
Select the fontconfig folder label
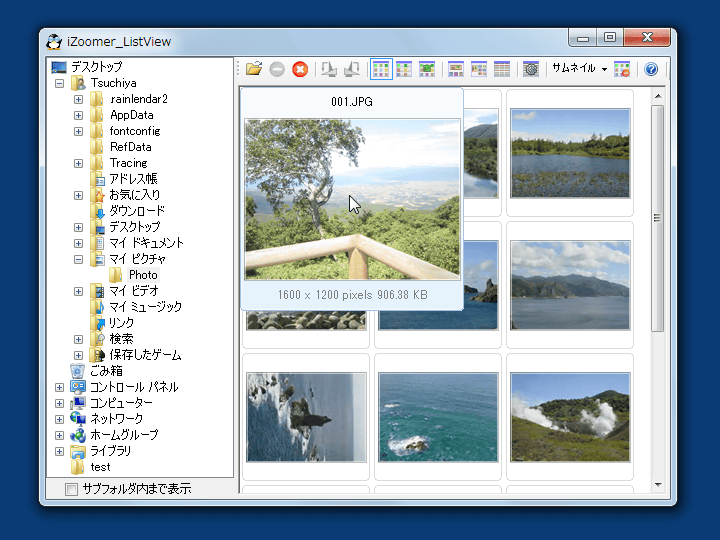click(135, 131)
